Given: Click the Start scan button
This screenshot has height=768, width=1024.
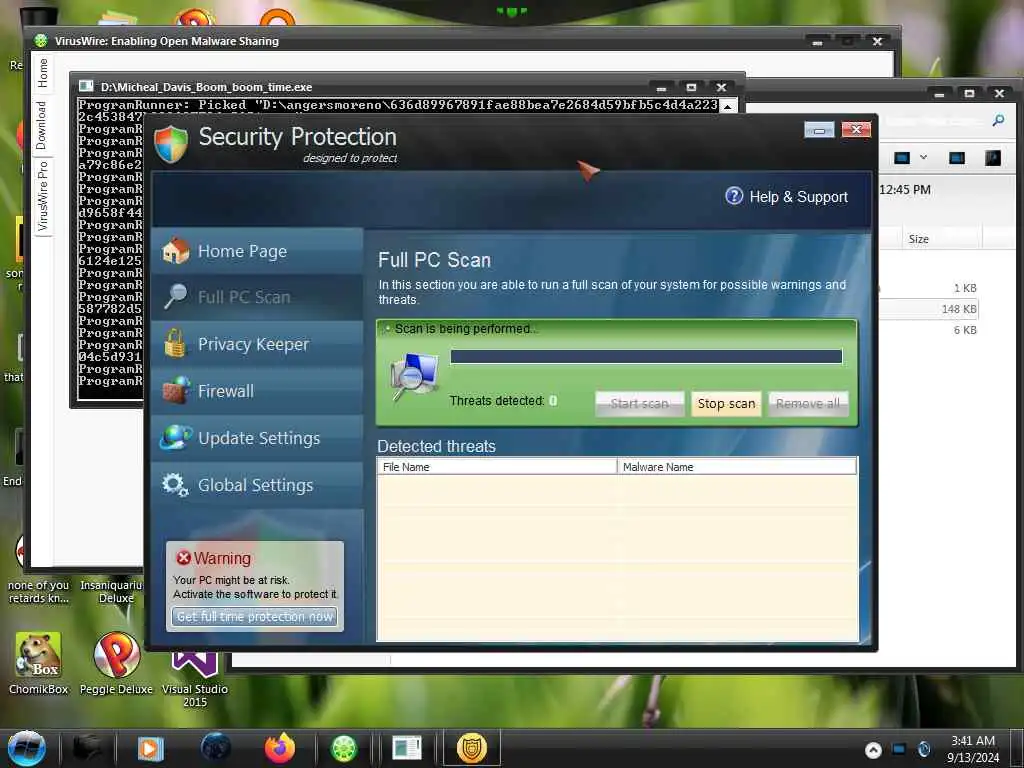Looking at the screenshot, I should pyautogui.click(x=639, y=404).
